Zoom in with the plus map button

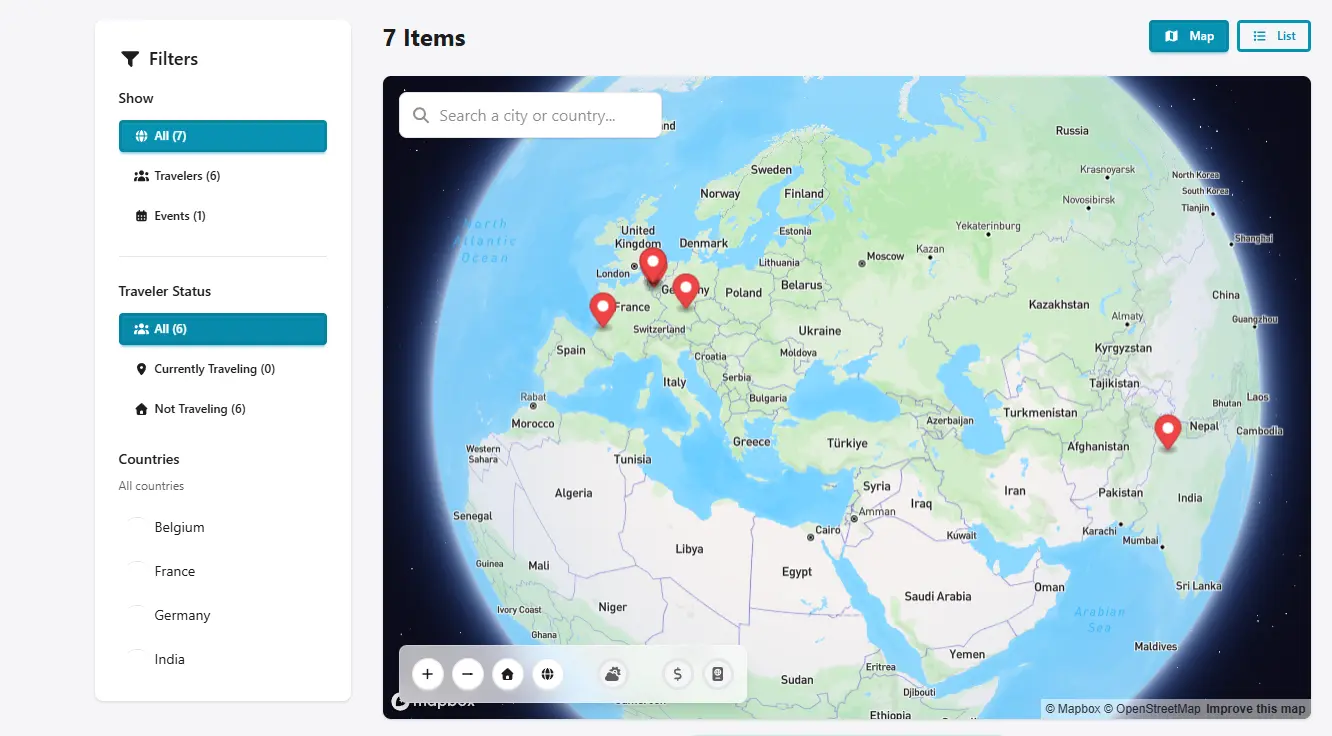click(427, 674)
